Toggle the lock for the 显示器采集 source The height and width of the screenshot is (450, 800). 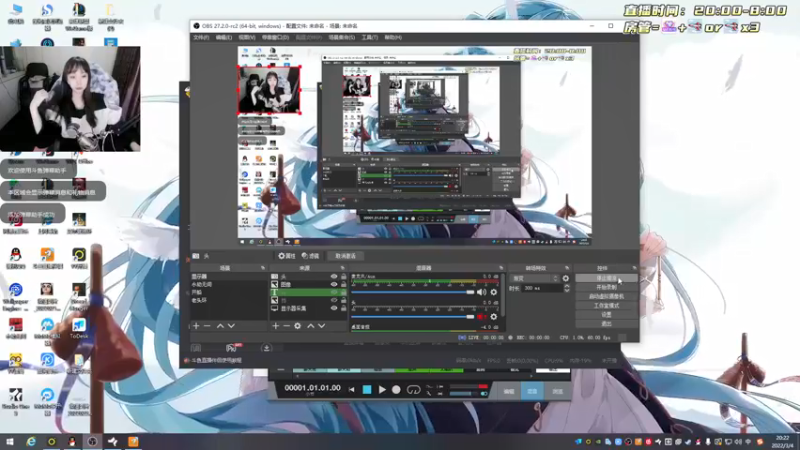(343, 309)
